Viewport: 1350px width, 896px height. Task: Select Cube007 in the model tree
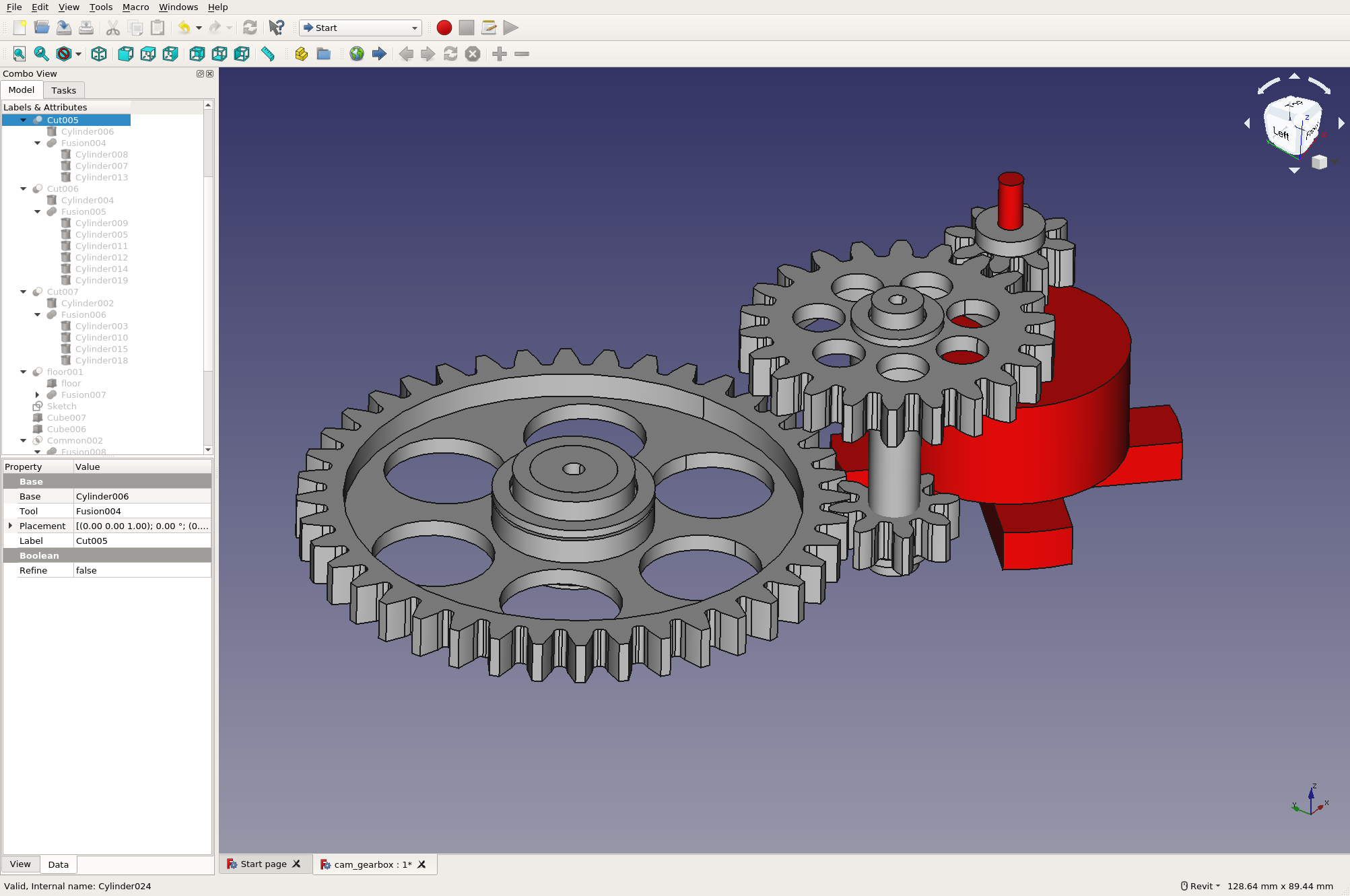pyautogui.click(x=66, y=417)
